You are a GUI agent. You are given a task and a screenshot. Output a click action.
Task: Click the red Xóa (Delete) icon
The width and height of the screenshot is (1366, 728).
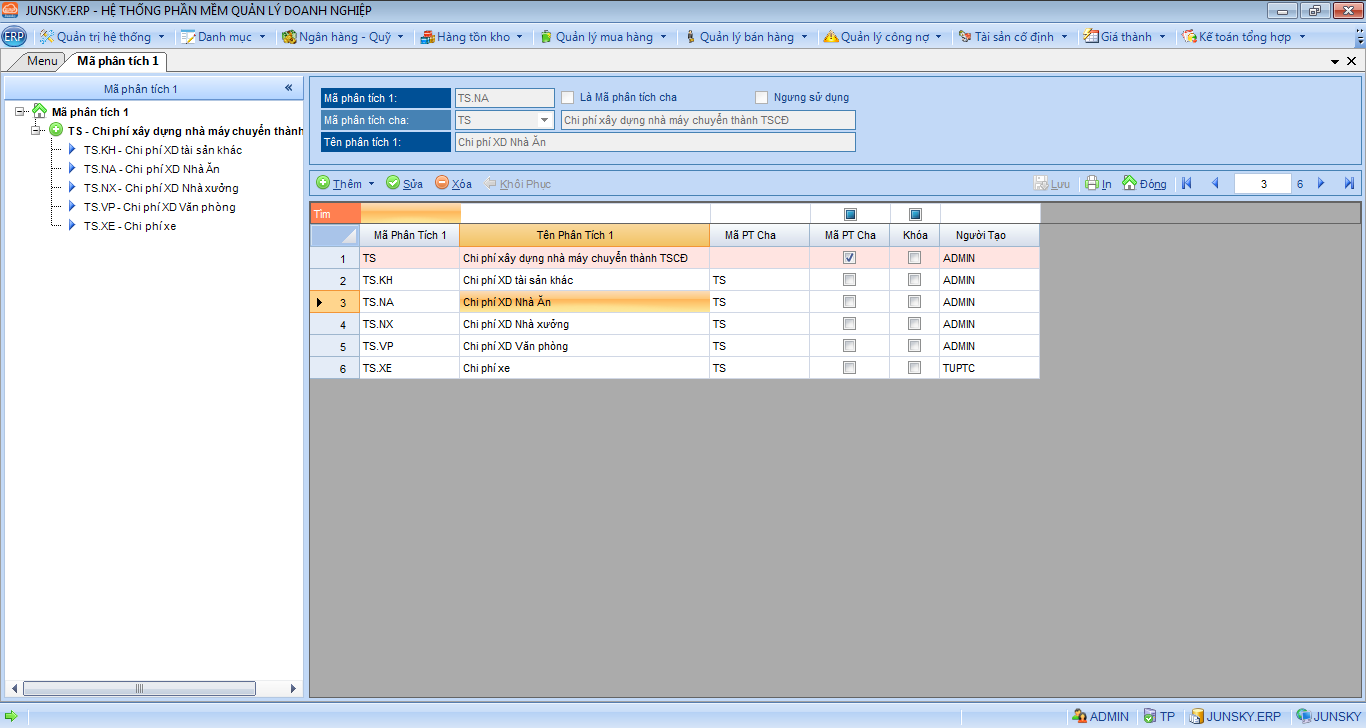point(442,184)
